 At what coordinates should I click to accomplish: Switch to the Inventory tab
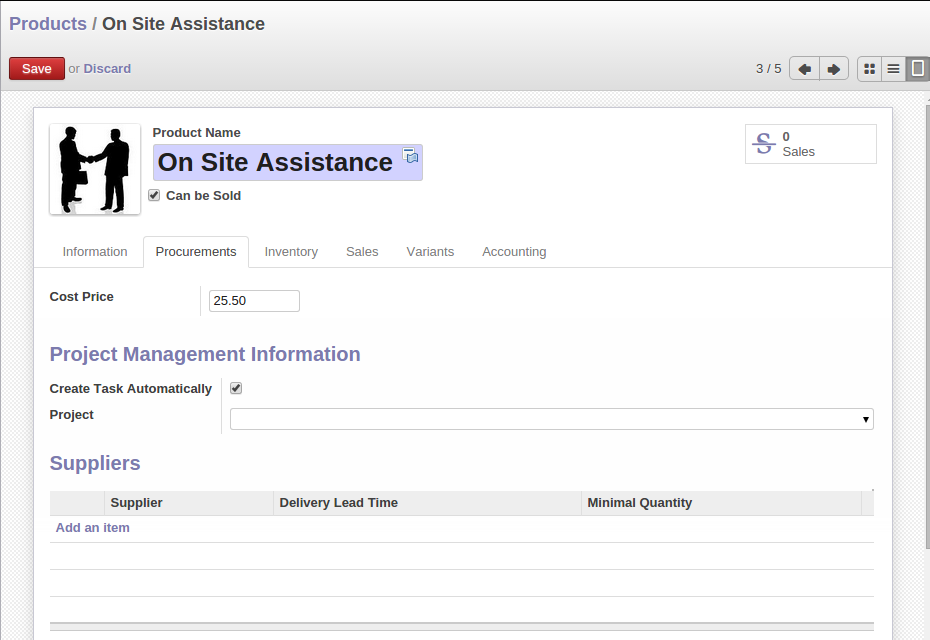tap(291, 252)
